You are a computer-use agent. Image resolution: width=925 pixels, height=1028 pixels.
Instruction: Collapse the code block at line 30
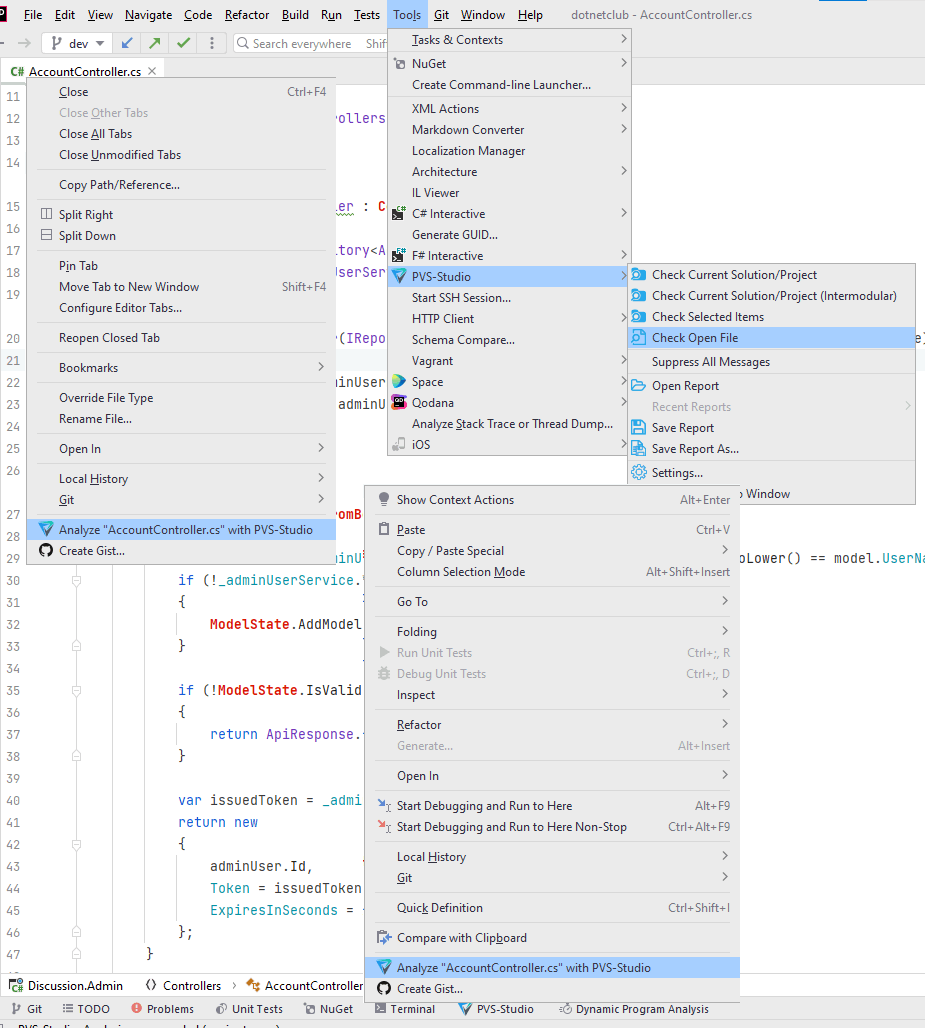(76, 581)
